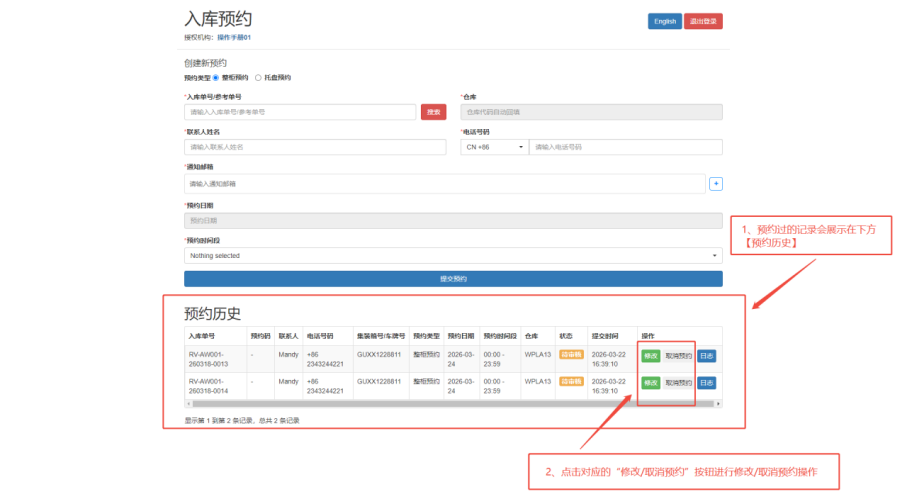
Task: Click the plus icon to add notification email
Action: click(715, 183)
